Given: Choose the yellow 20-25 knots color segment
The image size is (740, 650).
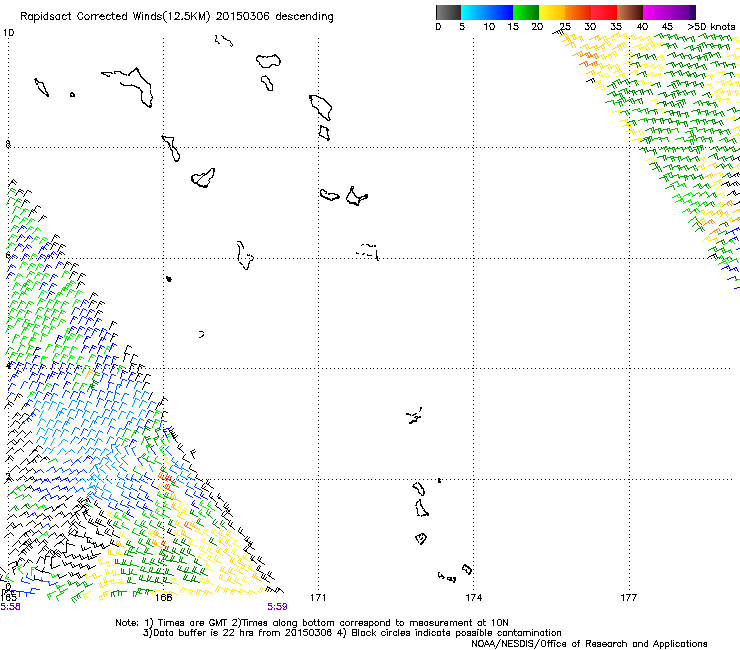Looking at the screenshot, I should coord(552,12).
